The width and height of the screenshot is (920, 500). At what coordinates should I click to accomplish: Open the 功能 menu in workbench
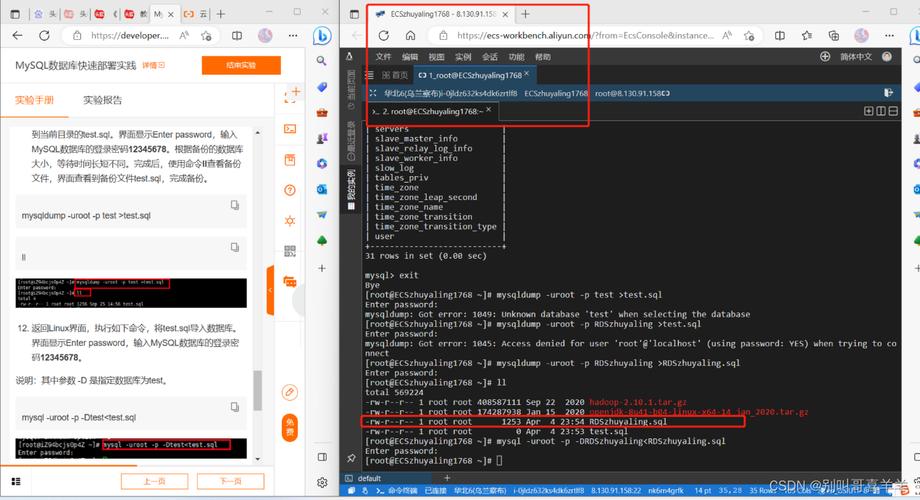point(516,57)
